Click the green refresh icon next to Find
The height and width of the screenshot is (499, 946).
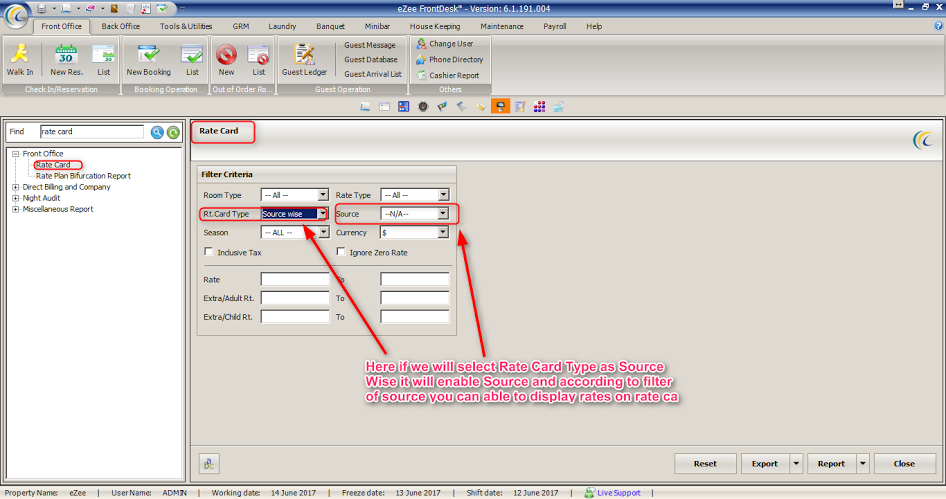click(x=173, y=132)
